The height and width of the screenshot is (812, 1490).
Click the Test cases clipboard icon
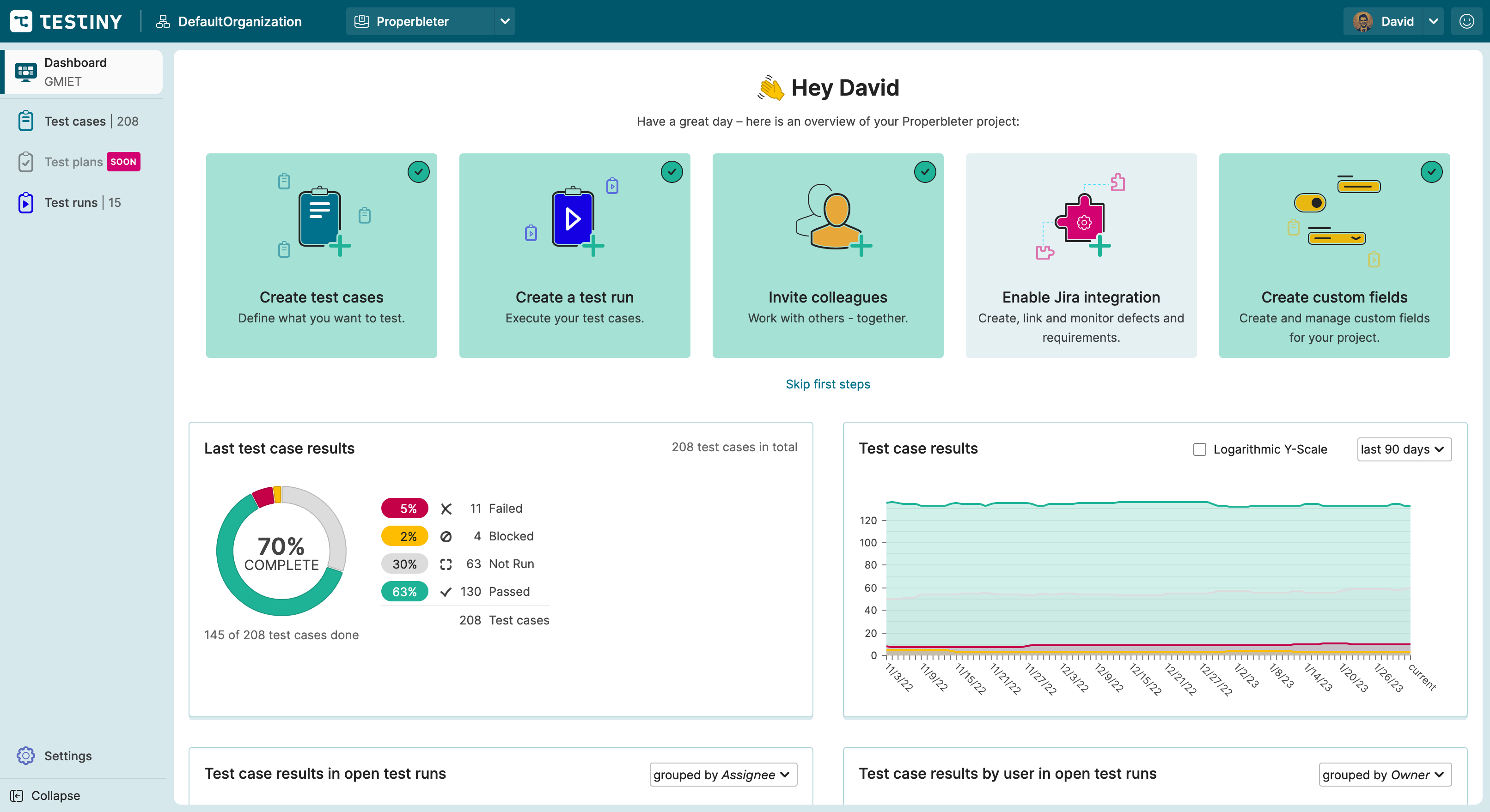pyautogui.click(x=25, y=121)
